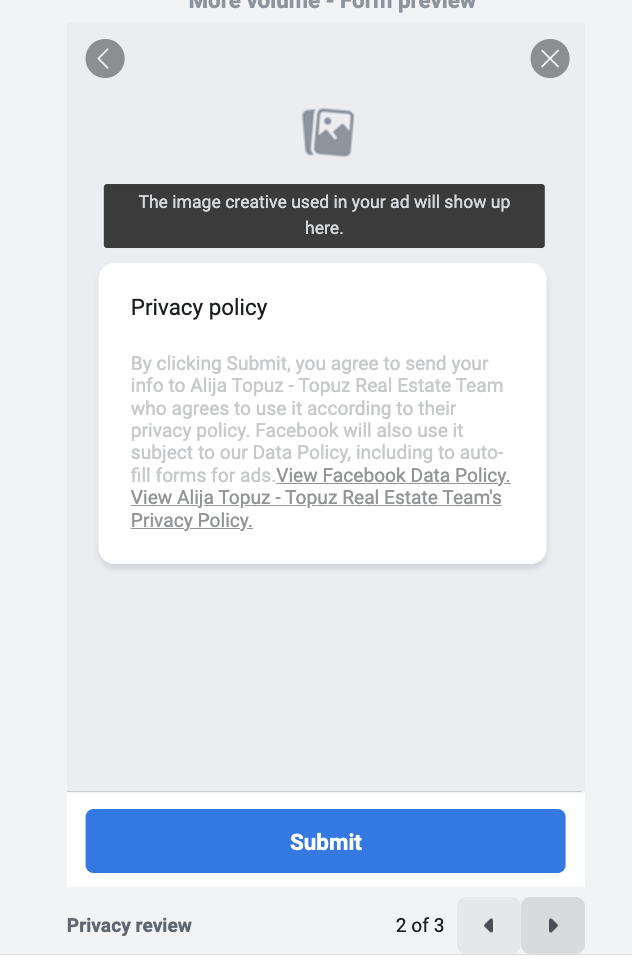Go to the previous preview page arrow
This screenshot has height=972, width=632.
[488, 926]
